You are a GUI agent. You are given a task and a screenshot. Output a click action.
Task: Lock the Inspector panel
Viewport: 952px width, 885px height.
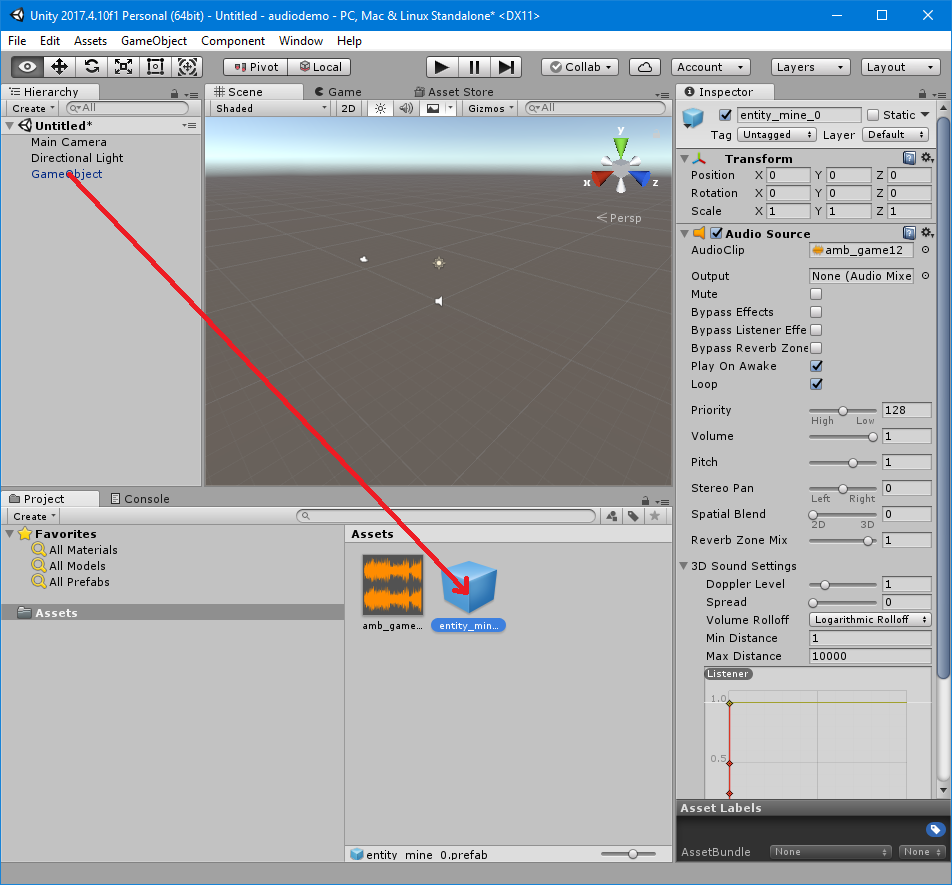(x=922, y=93)
